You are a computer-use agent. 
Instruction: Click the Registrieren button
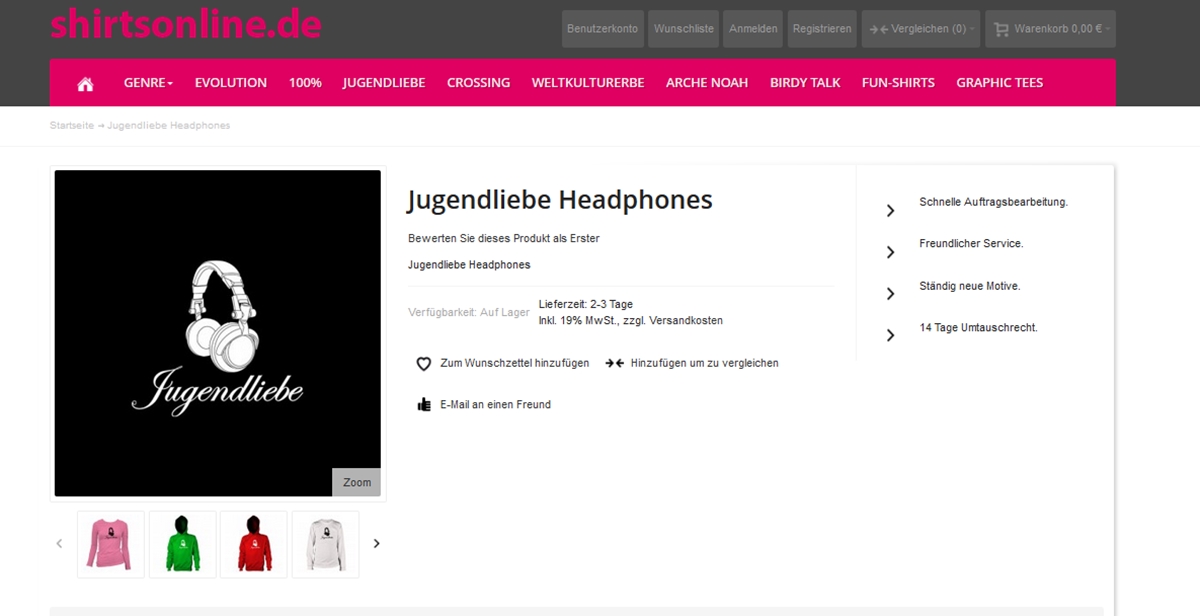822,29
